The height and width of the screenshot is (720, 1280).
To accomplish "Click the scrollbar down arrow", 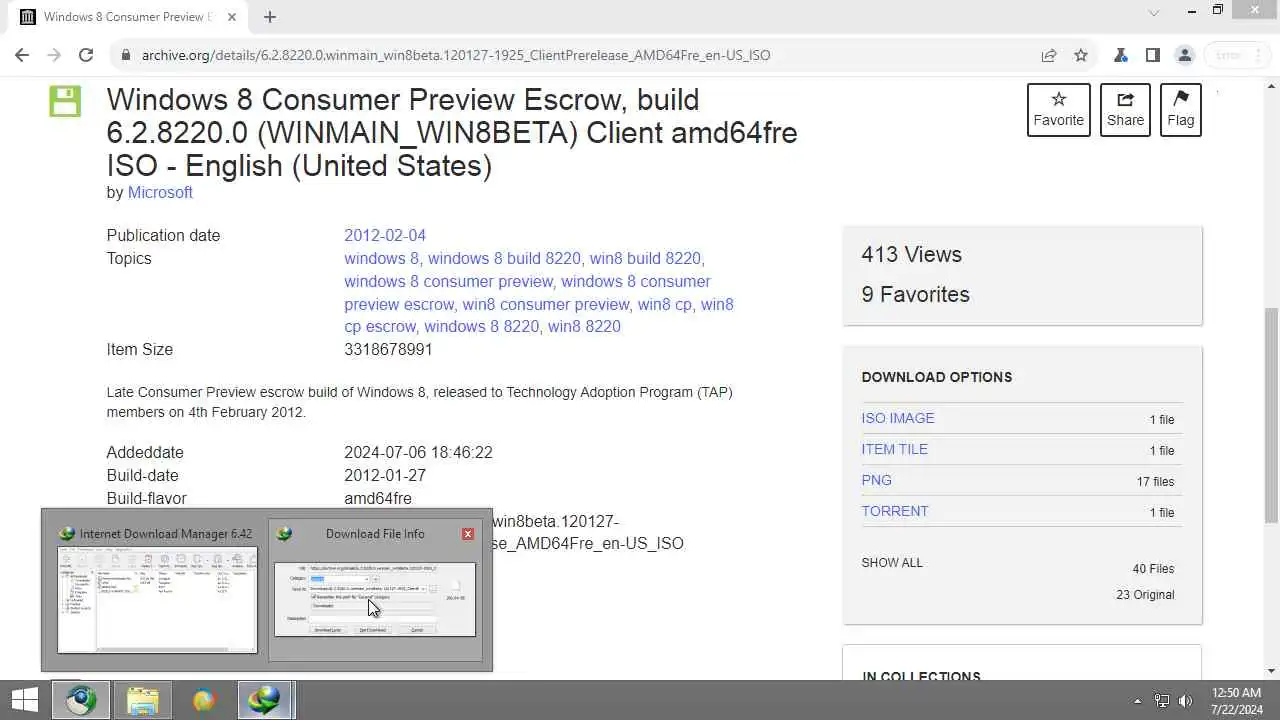I will pos(1271,671).
